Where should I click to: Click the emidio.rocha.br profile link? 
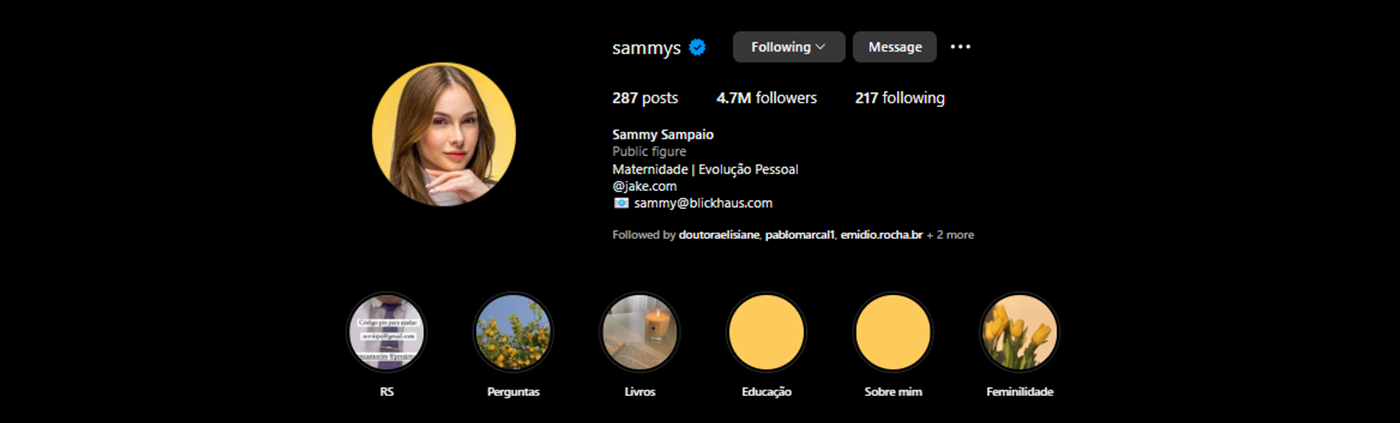(881, 235)
